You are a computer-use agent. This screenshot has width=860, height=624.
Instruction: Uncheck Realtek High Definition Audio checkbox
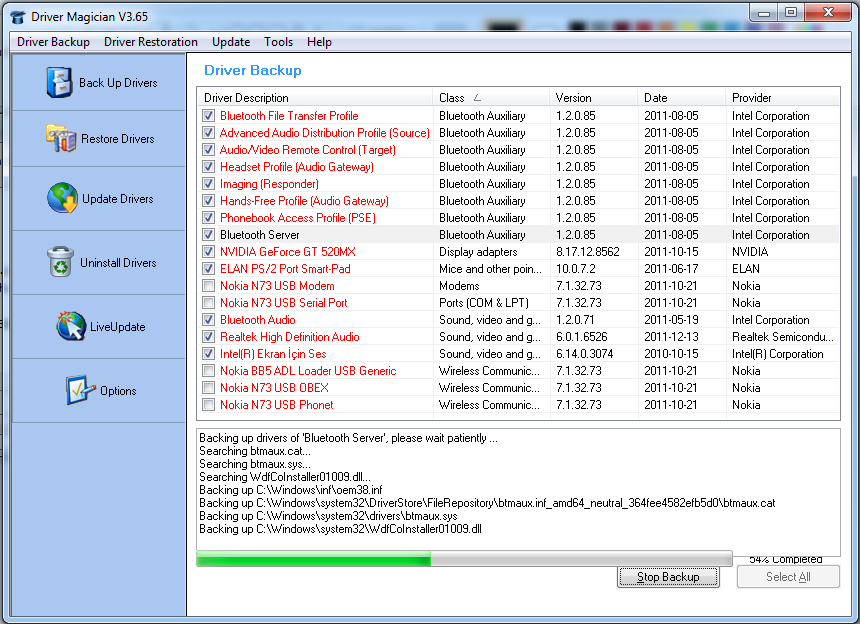[x=208, y=337]
